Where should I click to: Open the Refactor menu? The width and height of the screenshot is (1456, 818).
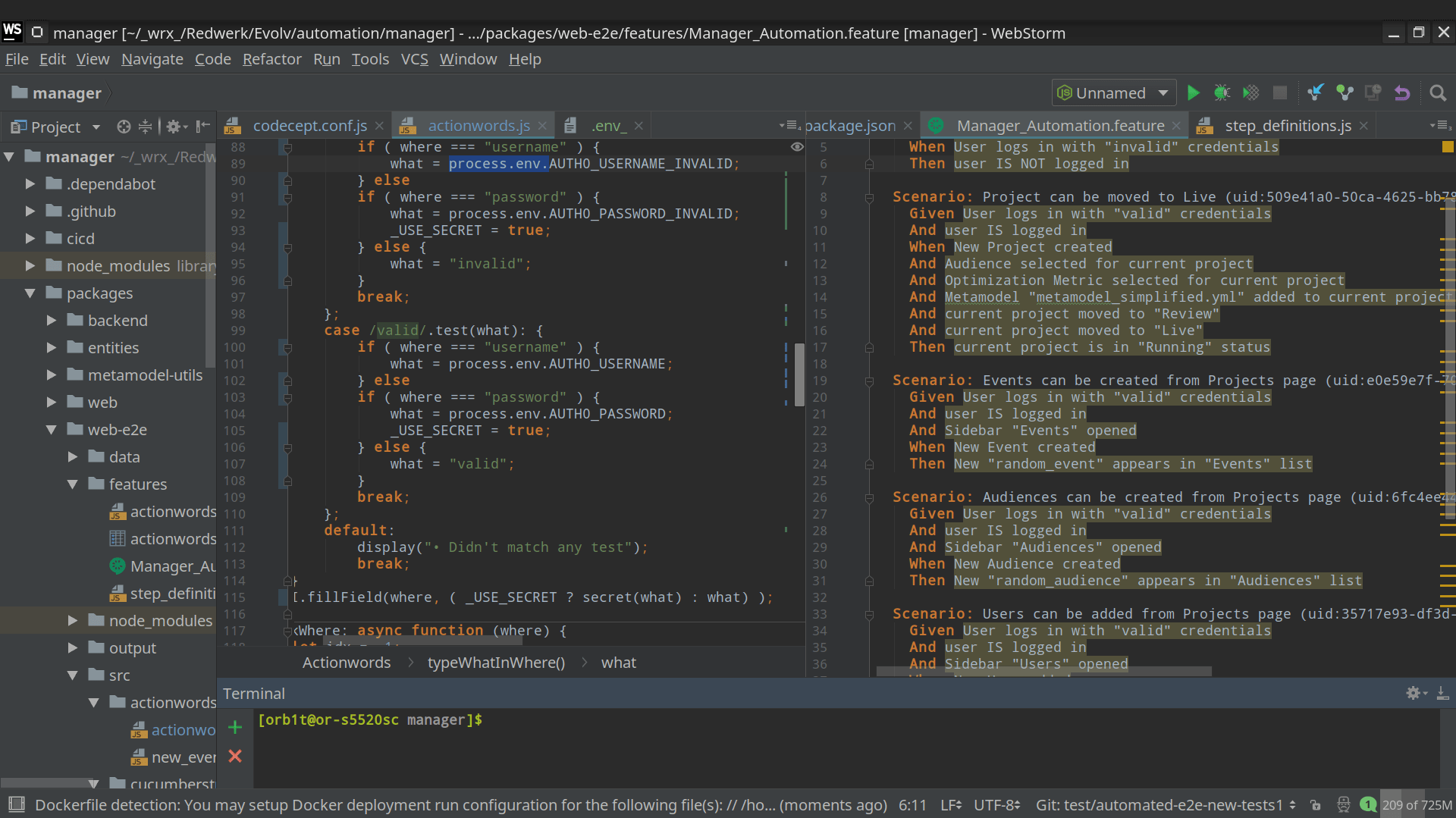271,59
